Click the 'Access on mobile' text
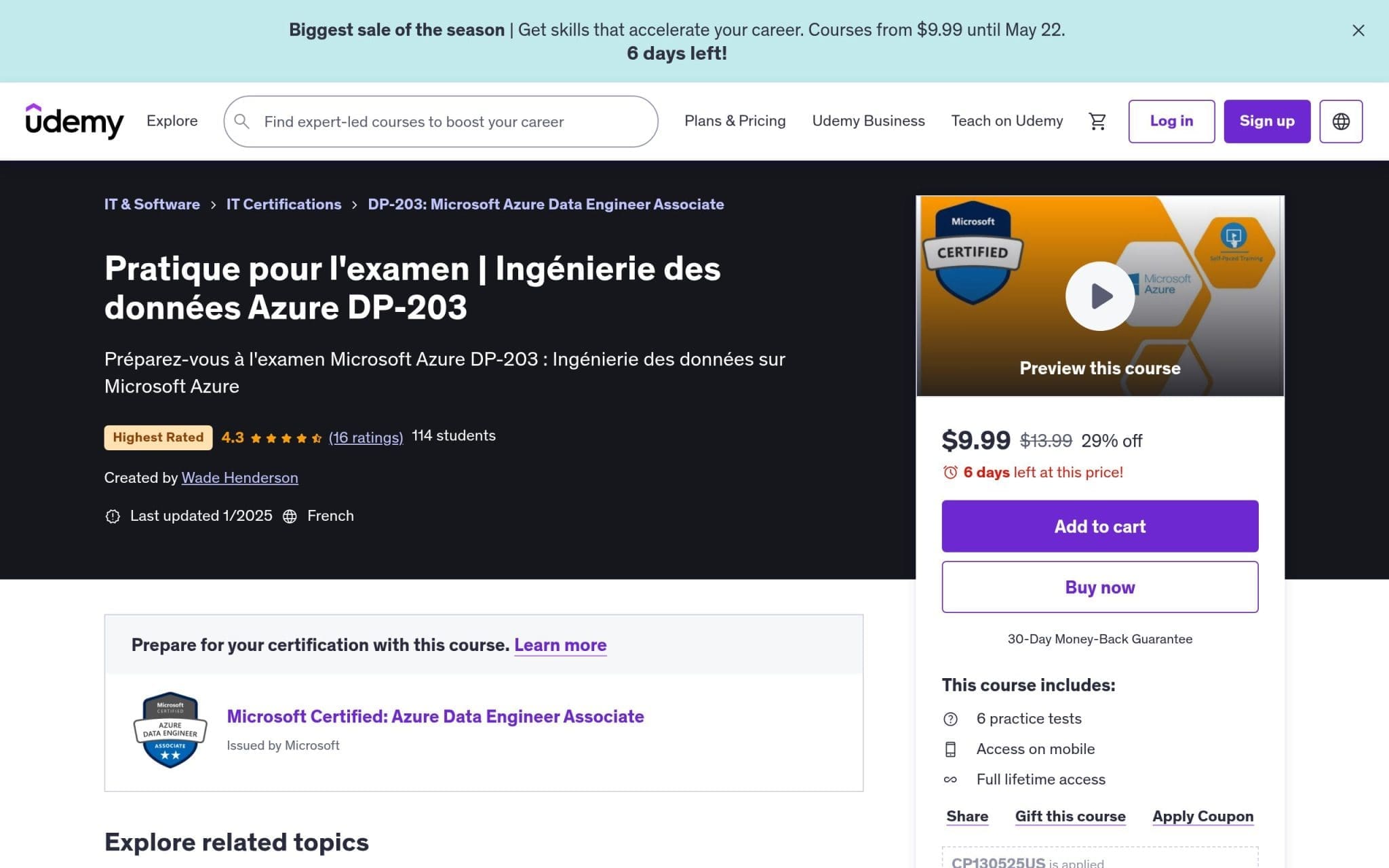 coord(1035,749)
